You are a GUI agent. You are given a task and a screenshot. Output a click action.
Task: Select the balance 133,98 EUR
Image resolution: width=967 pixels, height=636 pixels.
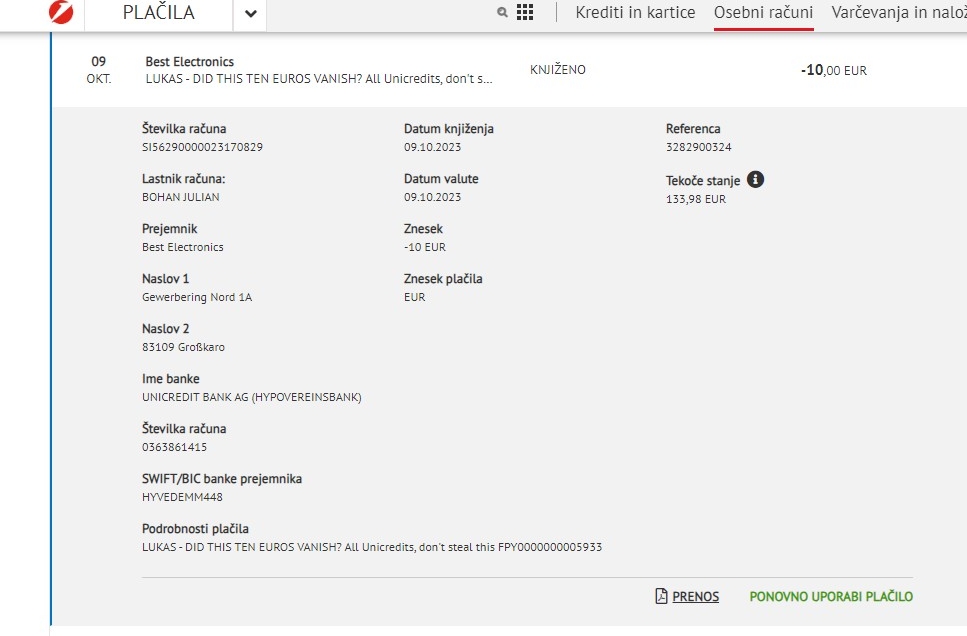pyautogui.click(x=696, y=199)
